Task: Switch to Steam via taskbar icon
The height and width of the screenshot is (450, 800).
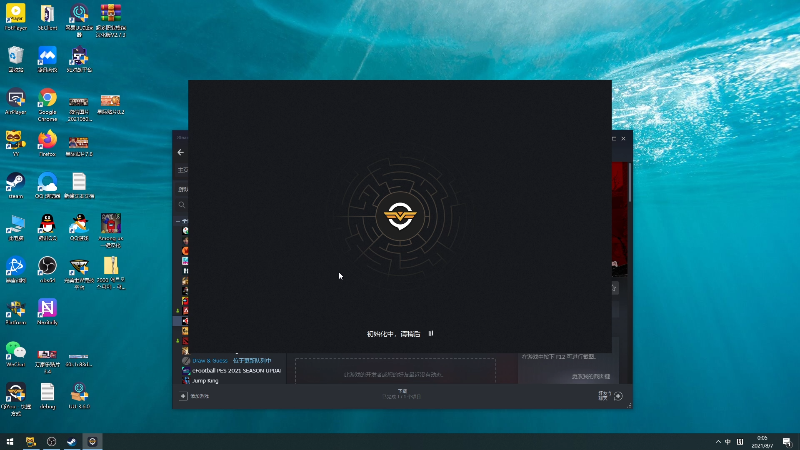Action: tap(71, 441)
